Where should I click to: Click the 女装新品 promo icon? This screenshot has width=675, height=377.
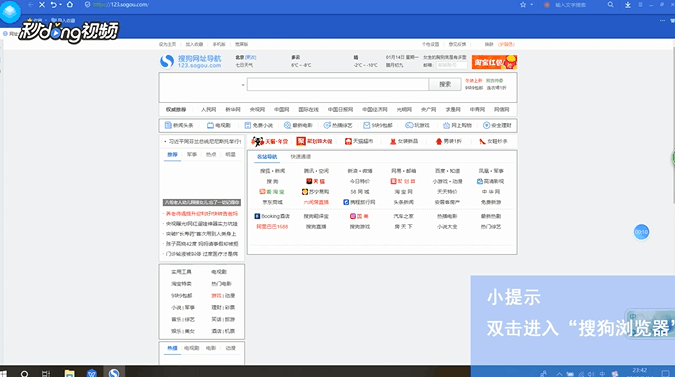[404, 141]
